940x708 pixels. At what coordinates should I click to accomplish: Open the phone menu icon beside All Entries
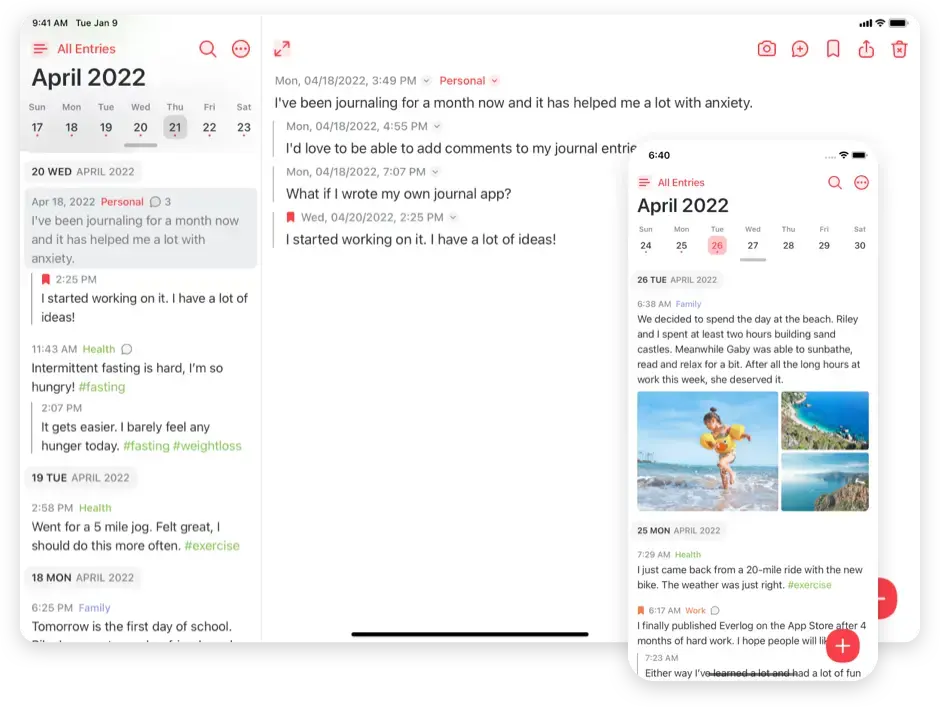click(x=644, y=182)
